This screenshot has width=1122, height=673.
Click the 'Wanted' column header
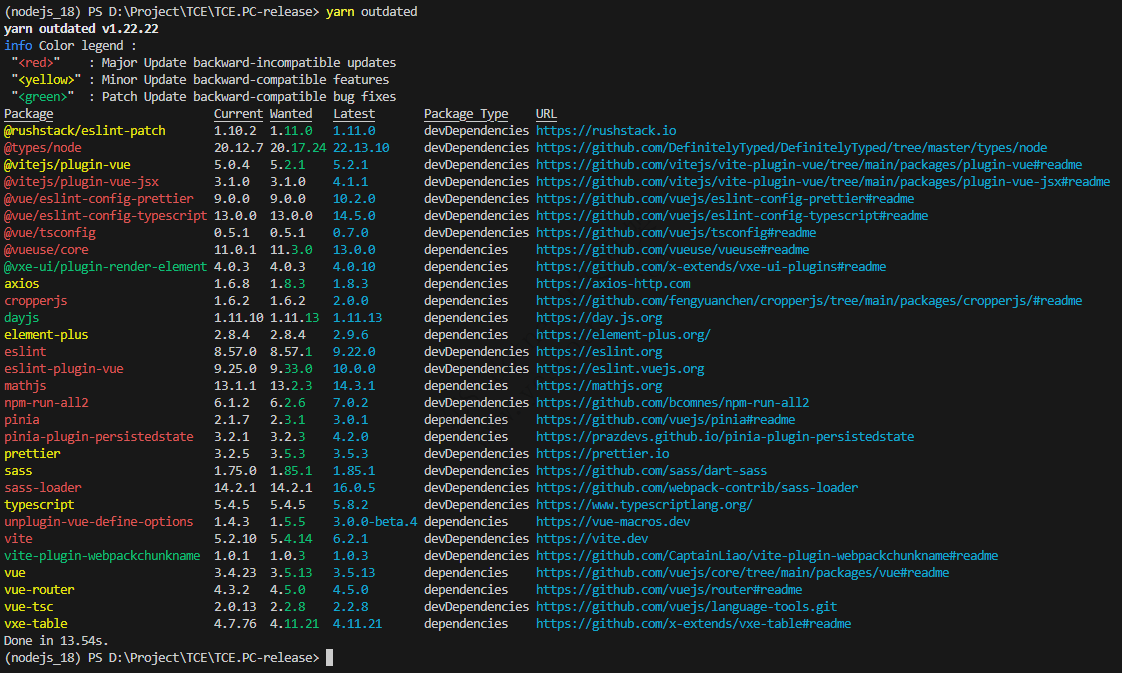(291, 114)
